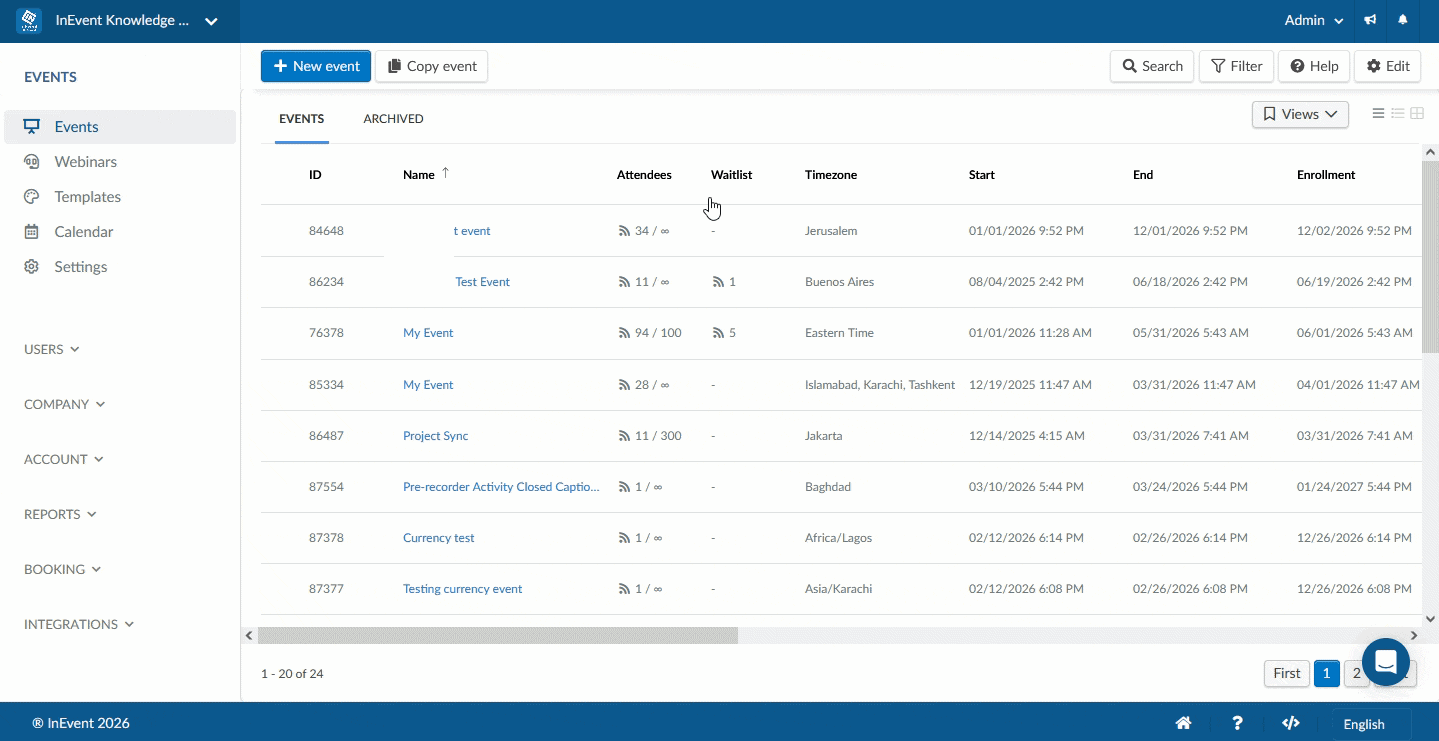Click the Edit button
Image resolution: width=1439 pixels, height=741 pixels.
point(1388,66)
